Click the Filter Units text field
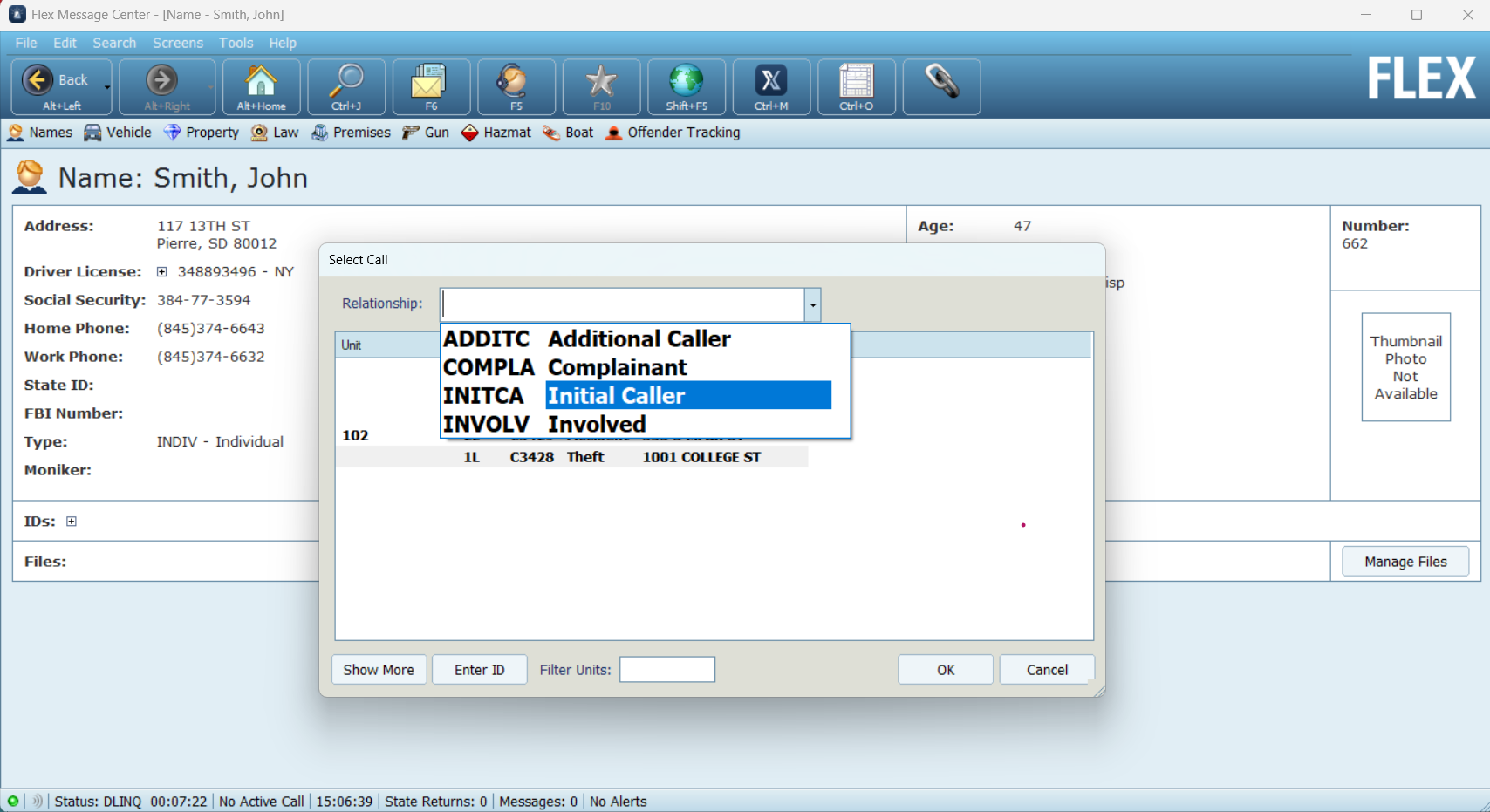 pyautogui.click(x=666, y=670)
